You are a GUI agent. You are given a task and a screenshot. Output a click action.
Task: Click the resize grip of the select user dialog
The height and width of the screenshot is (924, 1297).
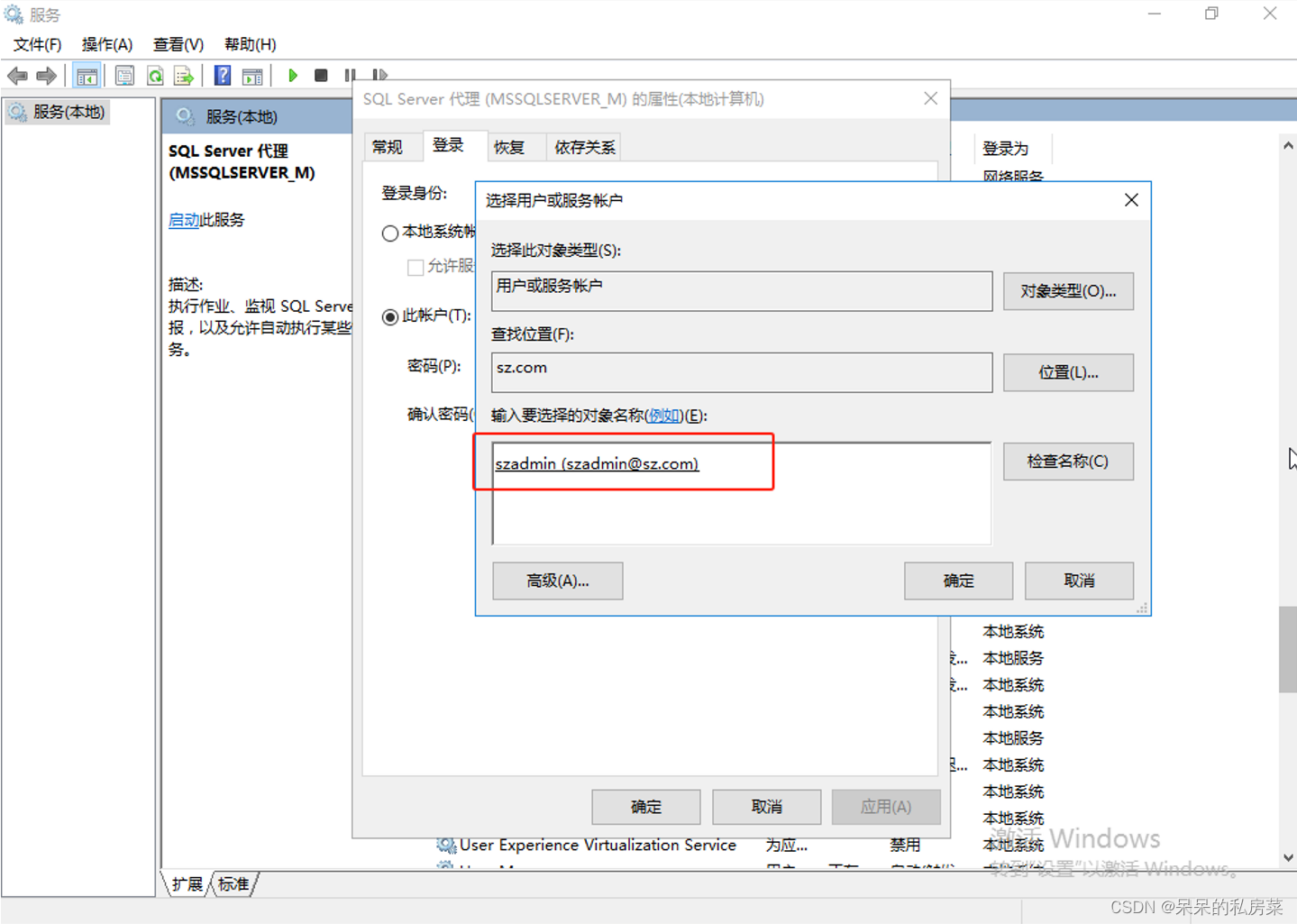(x=1142, y=608)
